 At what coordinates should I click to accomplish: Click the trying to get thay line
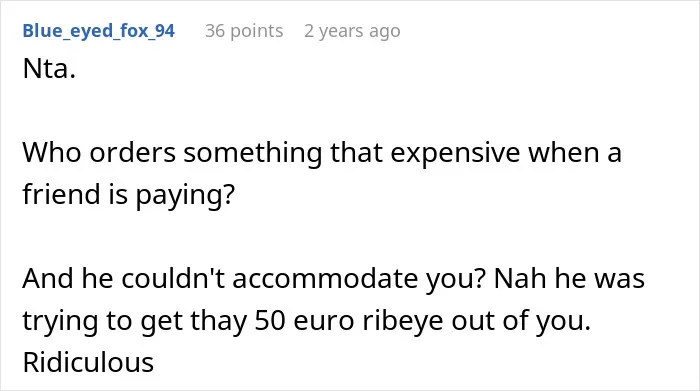307,320
